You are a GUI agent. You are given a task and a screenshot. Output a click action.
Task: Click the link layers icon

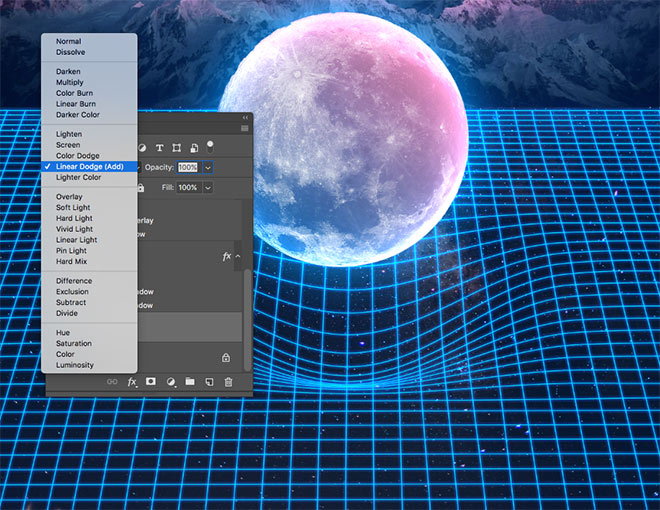(112, 382)
